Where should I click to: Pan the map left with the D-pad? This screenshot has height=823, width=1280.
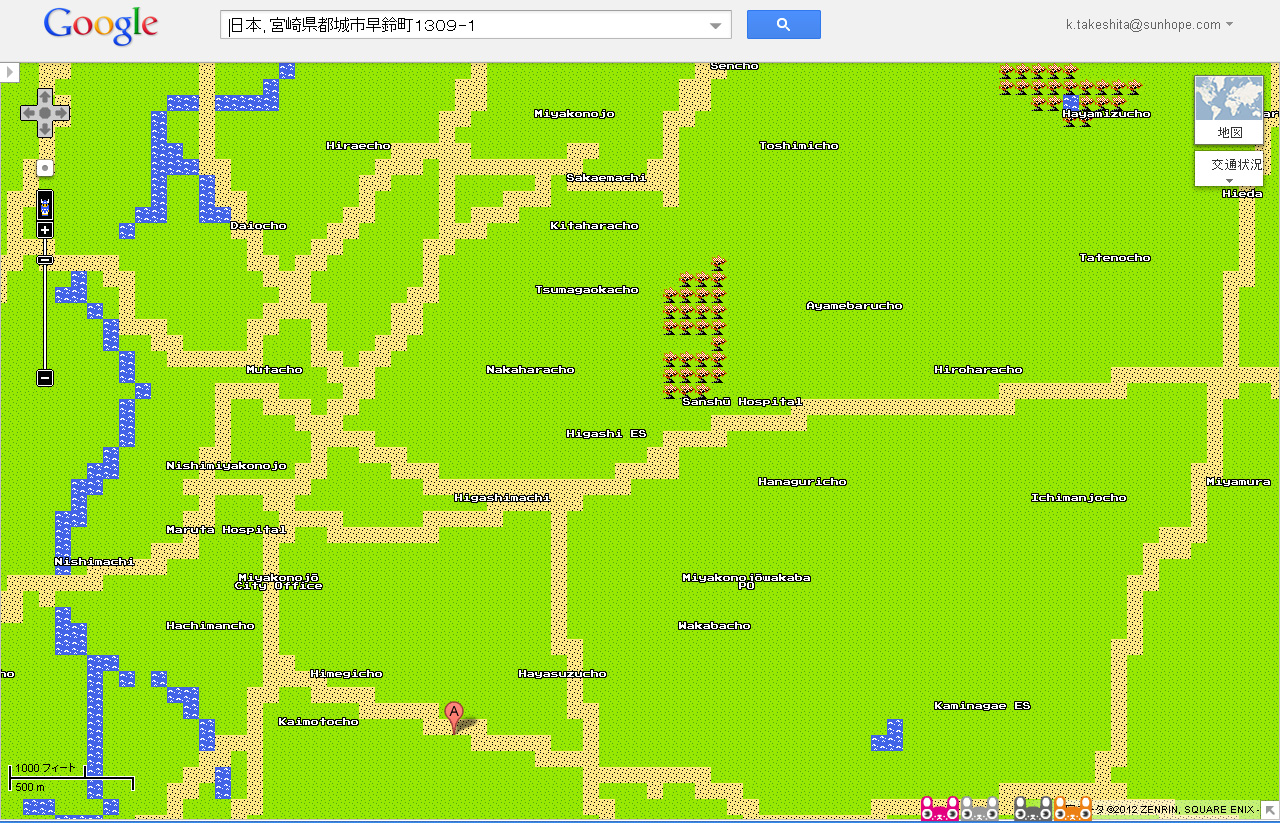[28, 113]
